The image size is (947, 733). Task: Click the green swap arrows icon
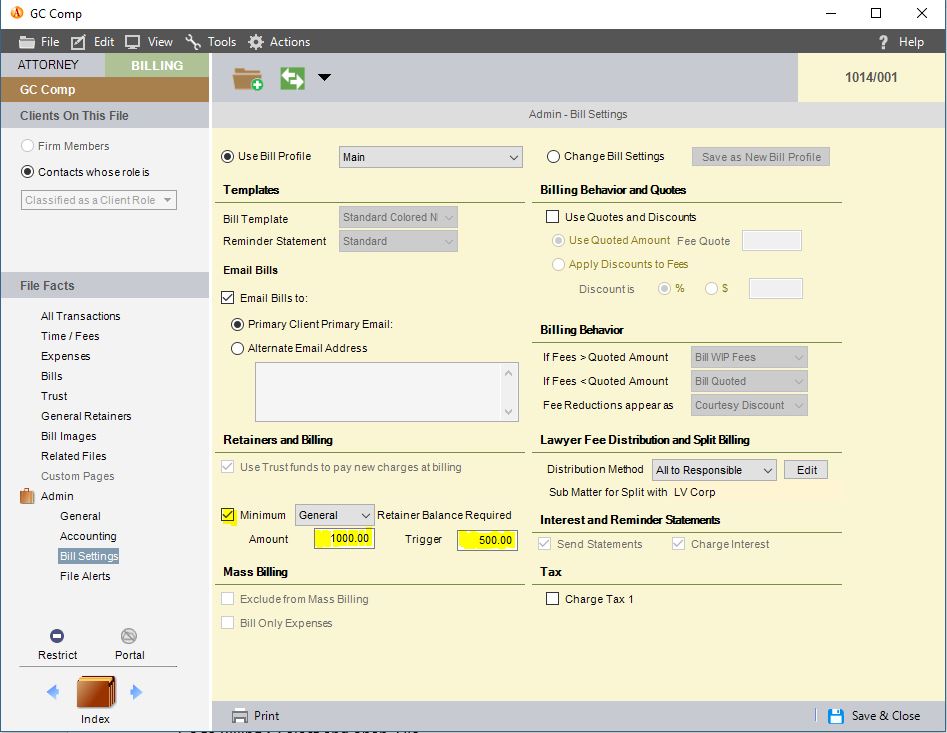[292, 78]
